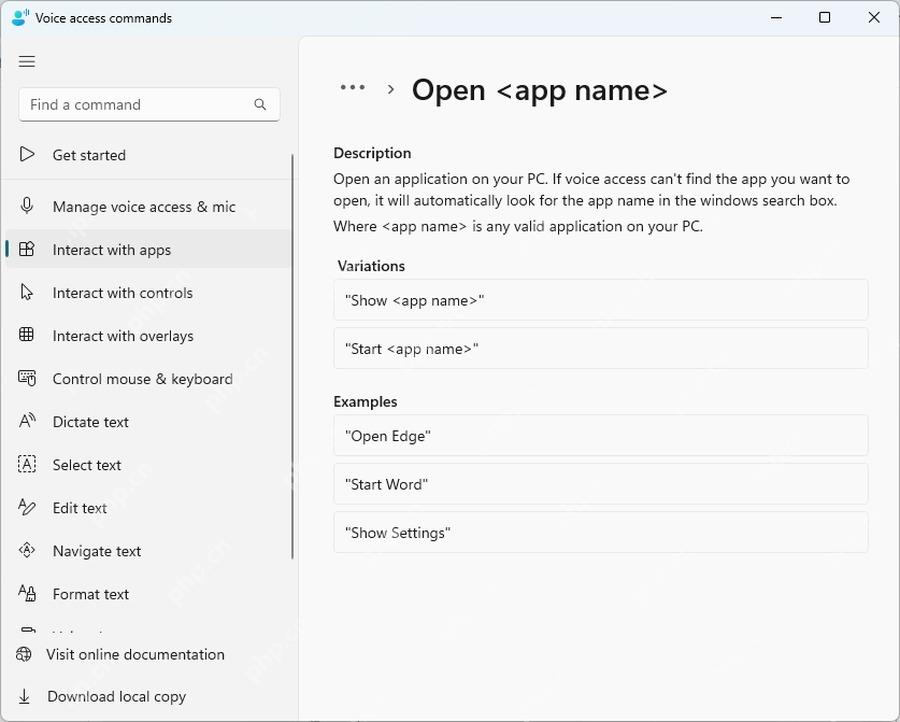
Task: Focus the Find a command field
Action: 149,104
